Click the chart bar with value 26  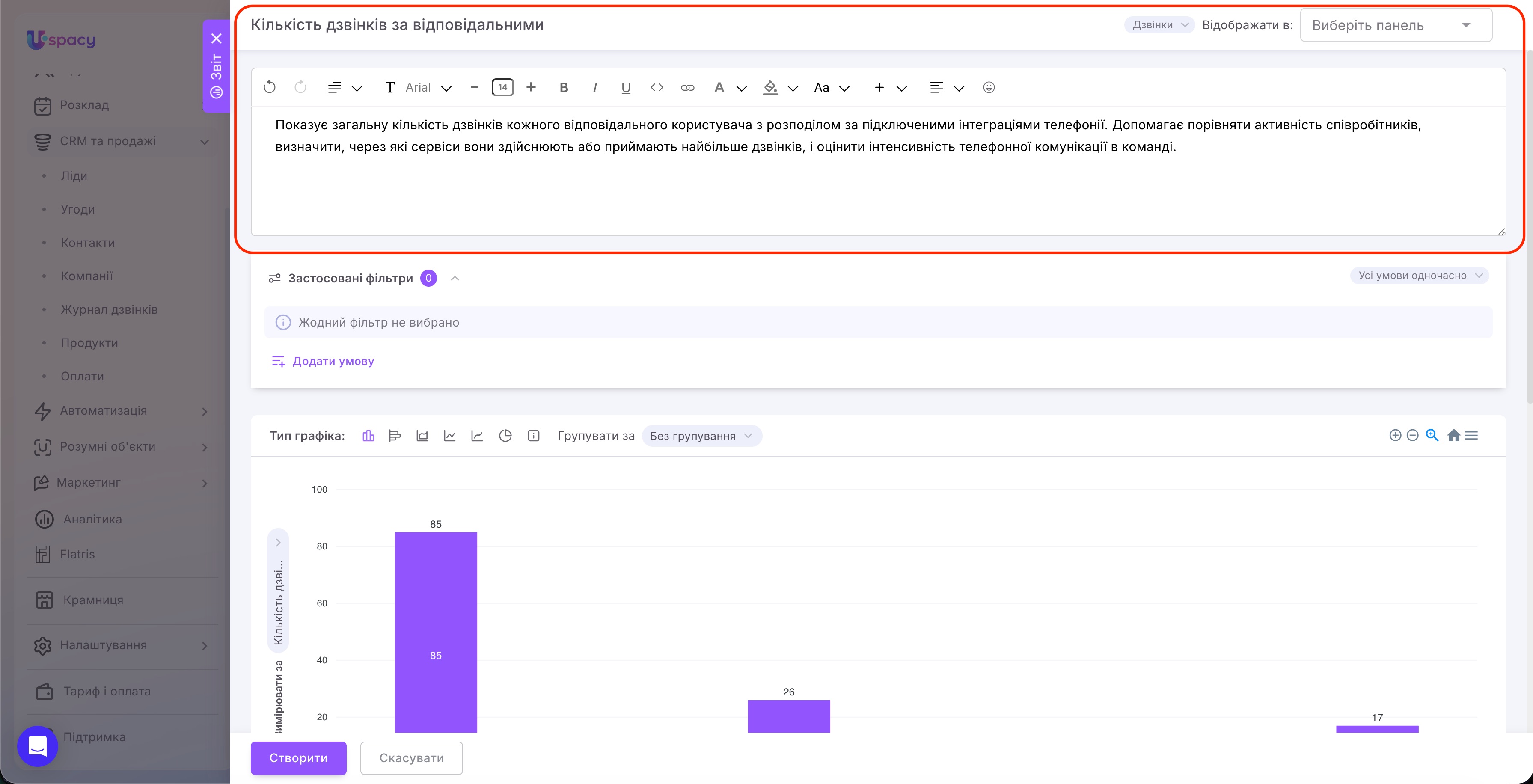(788, 716)
